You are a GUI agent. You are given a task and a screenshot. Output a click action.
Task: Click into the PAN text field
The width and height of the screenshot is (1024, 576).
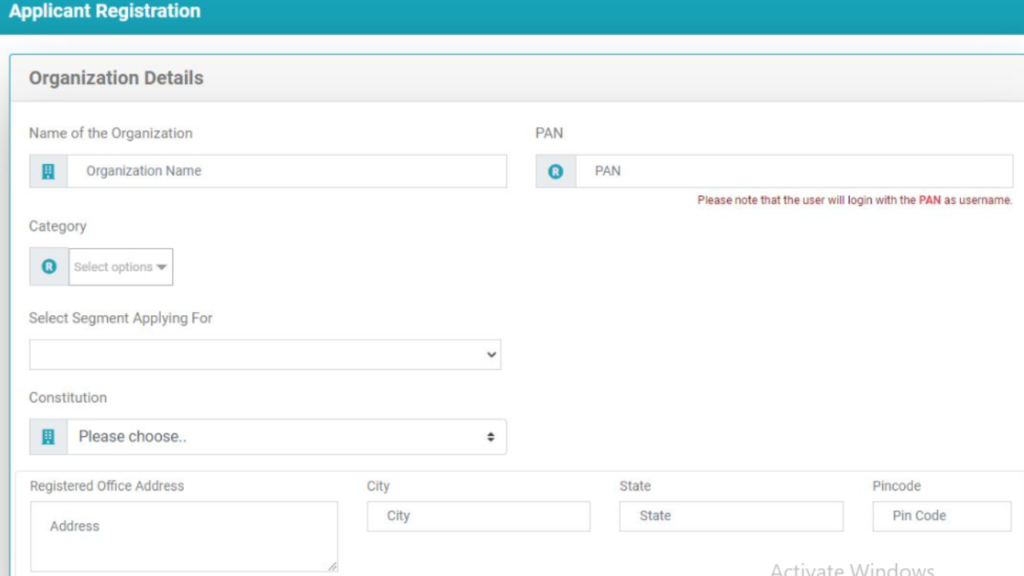793,171
